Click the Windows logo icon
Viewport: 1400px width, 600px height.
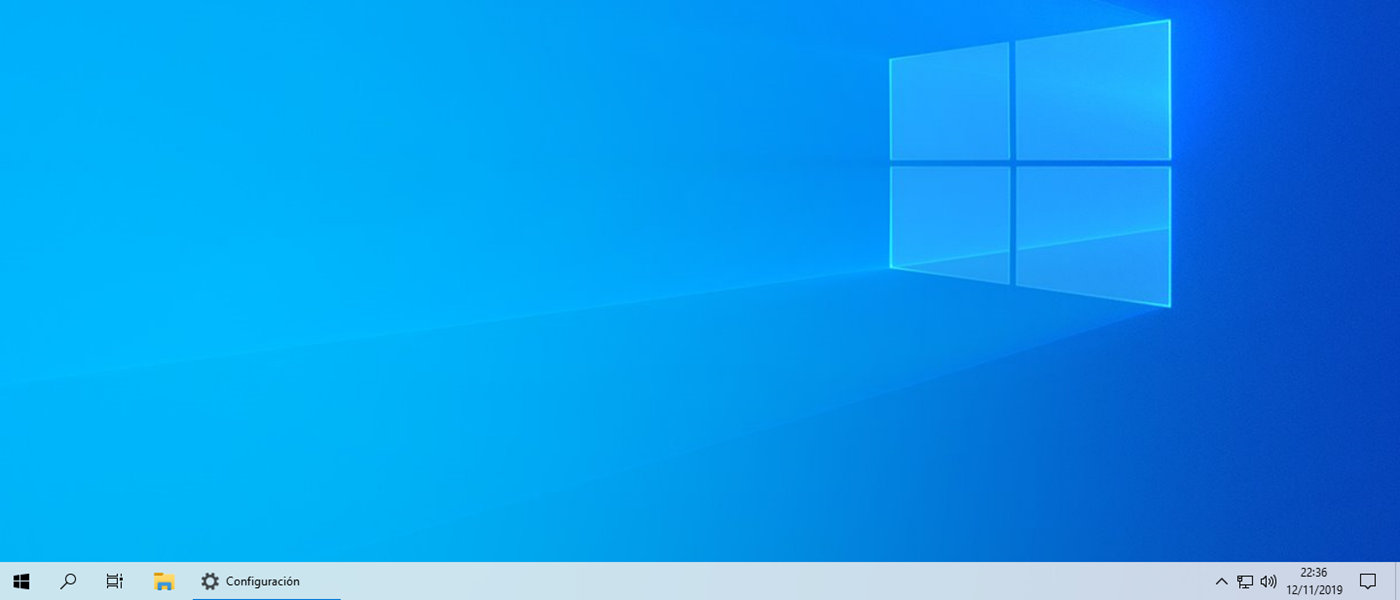point(20,580)
